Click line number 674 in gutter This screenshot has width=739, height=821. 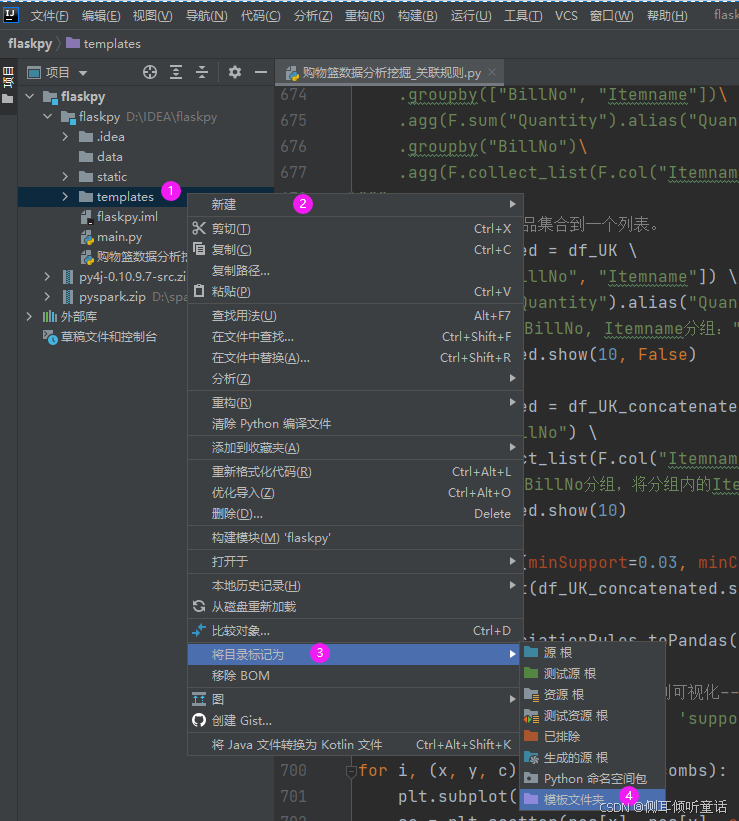pyautogui.click(x=293, y=94)
